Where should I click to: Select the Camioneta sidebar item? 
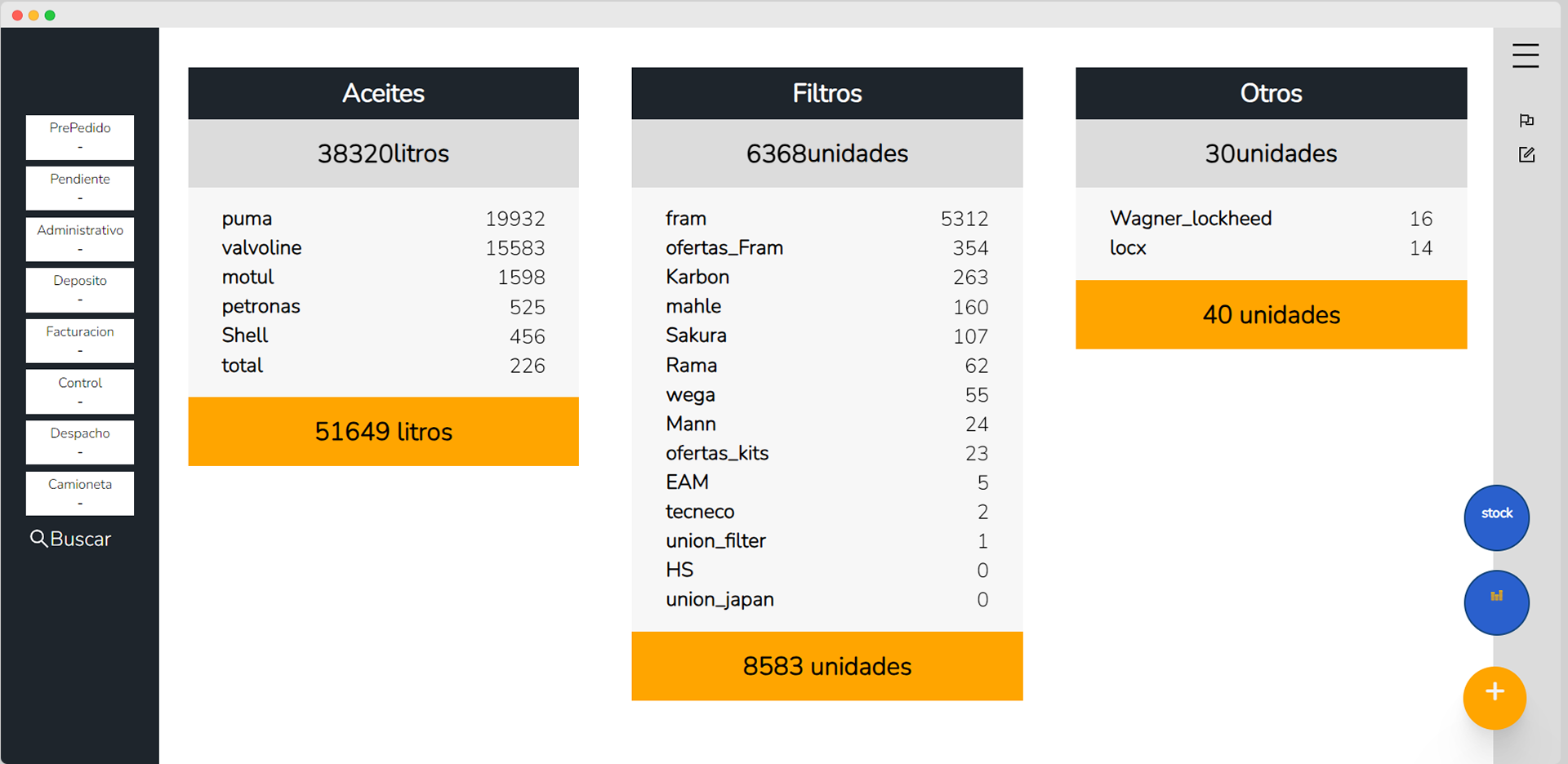click(x=80, y=494)
